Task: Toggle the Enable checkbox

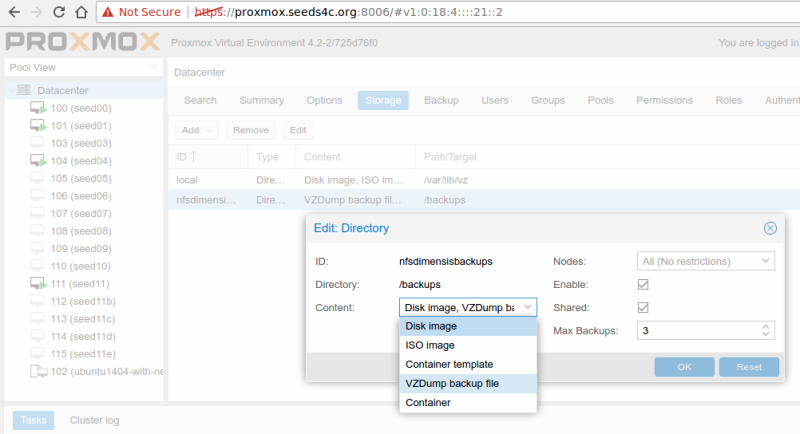Action: coord(644,285)
